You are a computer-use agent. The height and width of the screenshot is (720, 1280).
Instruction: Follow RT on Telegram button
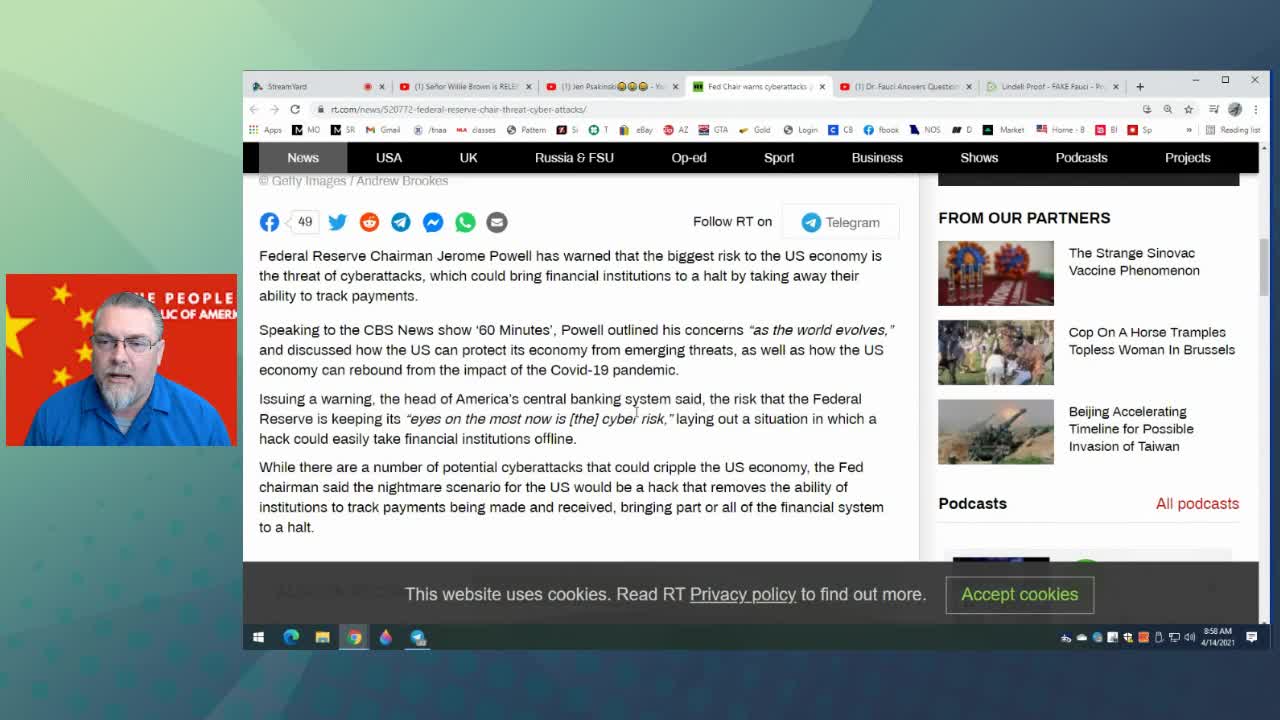point(839,222)
